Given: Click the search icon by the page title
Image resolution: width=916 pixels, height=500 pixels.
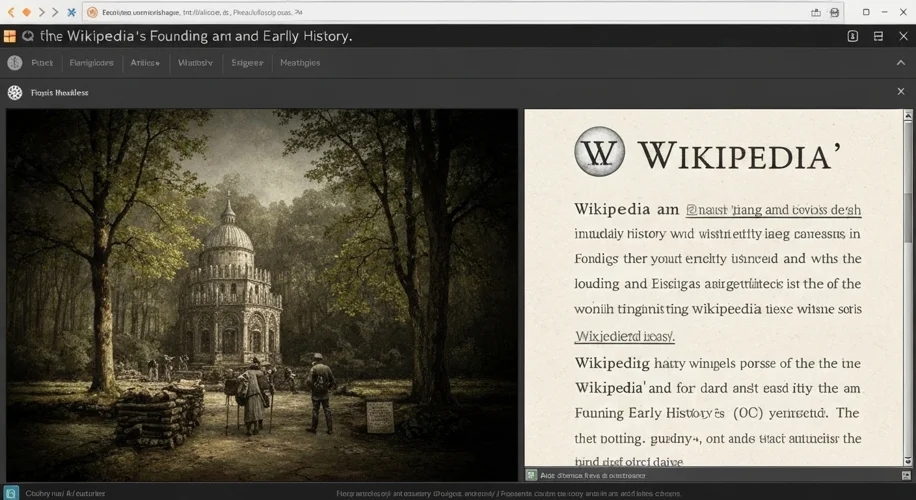Looking at the screenshot, I should click(x=27, y=36).
